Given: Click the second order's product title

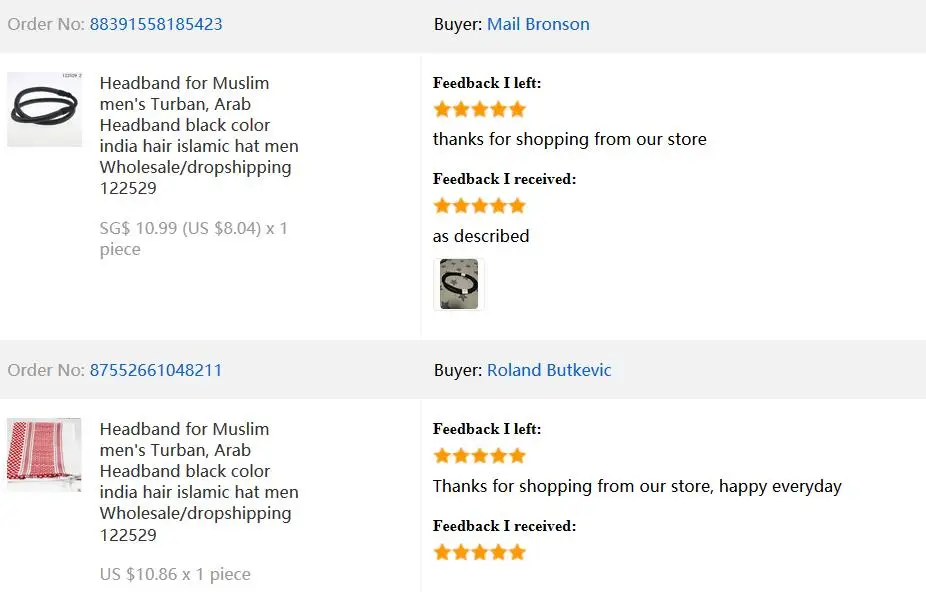Looking at the screenshot, I should pos(198,481).
